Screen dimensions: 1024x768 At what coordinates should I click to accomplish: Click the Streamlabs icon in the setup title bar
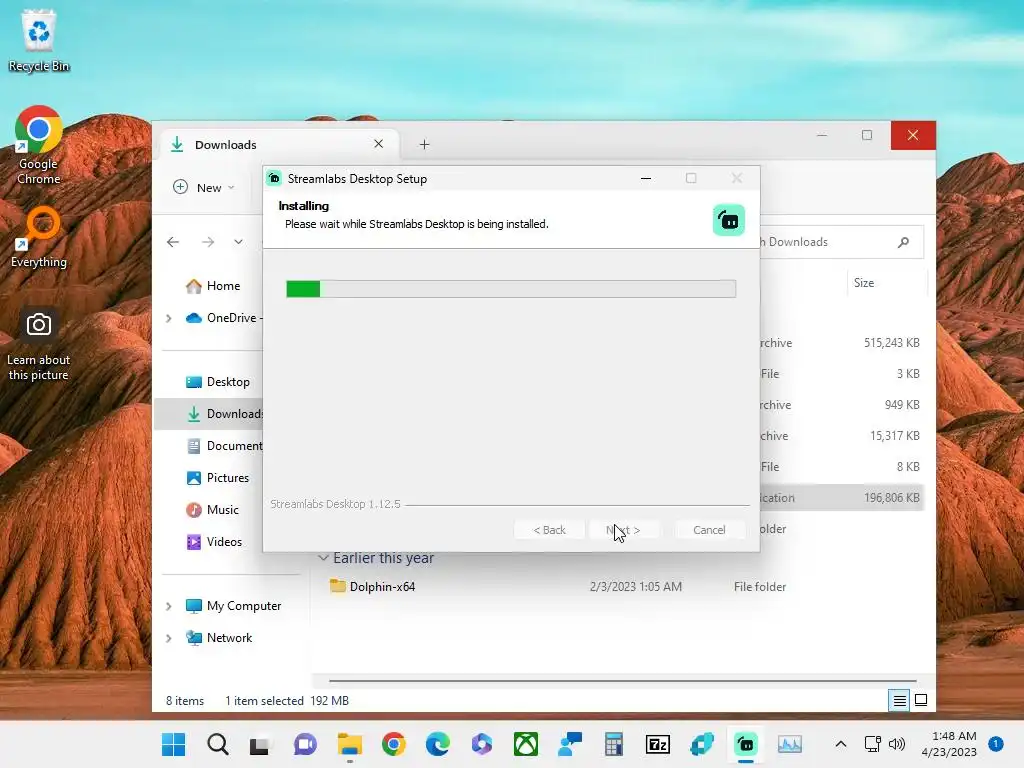point(275,178)
